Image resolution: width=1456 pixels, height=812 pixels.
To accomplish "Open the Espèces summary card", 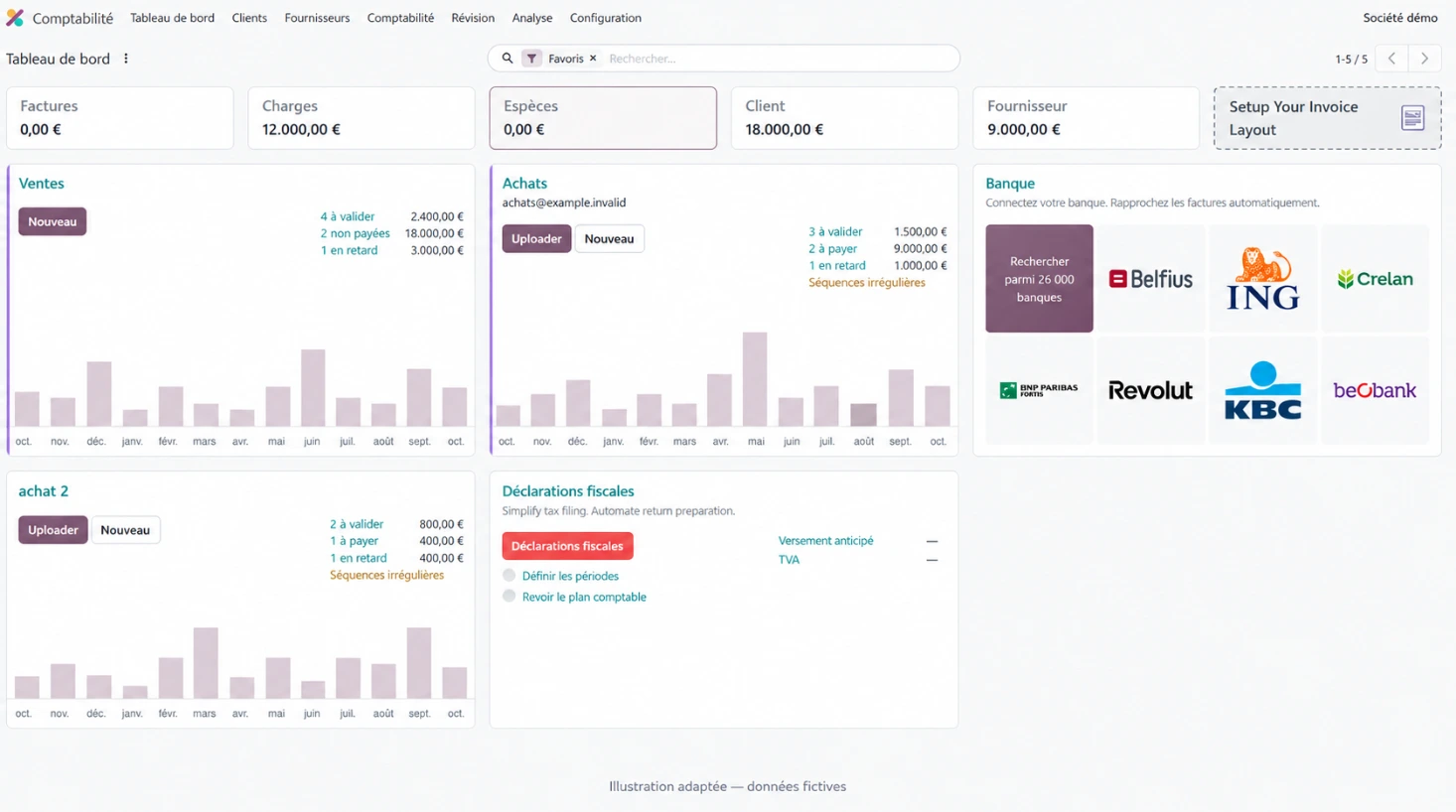I will [x=603, y=118].
